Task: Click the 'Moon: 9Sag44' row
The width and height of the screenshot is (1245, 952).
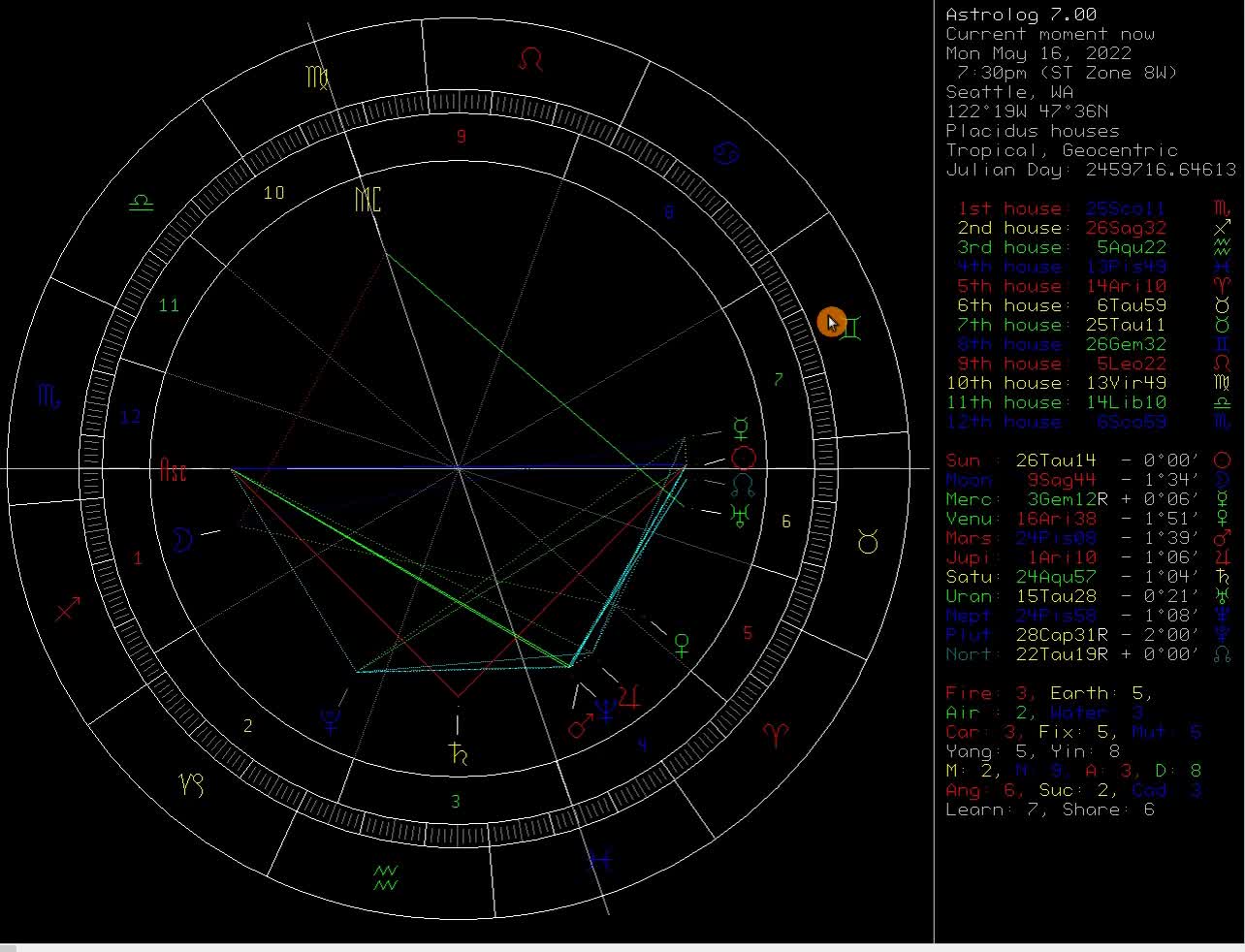Action: pyautogui.click(x=1089, y=480)
